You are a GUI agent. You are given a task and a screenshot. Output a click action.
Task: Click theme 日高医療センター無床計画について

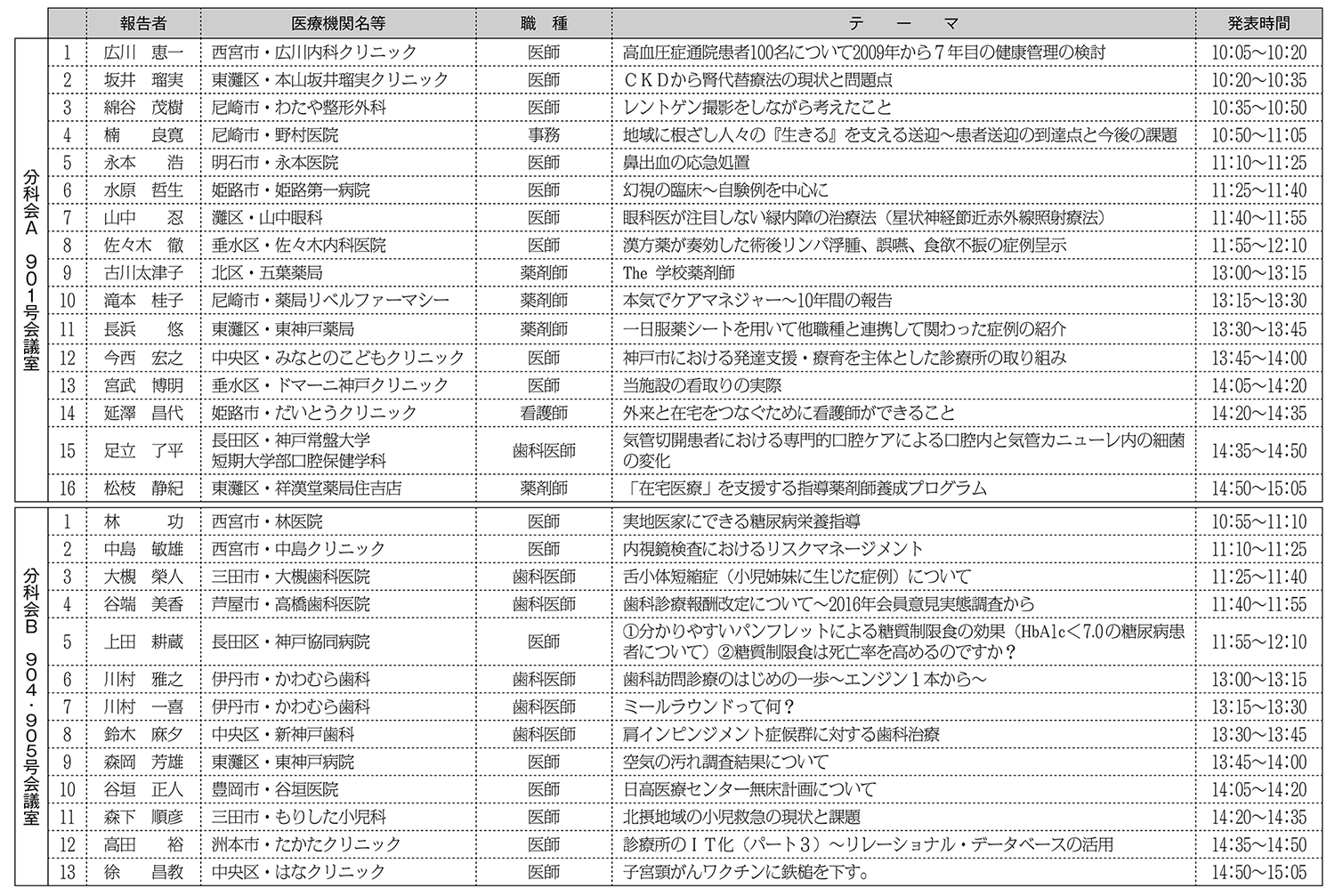coord(749,790)
